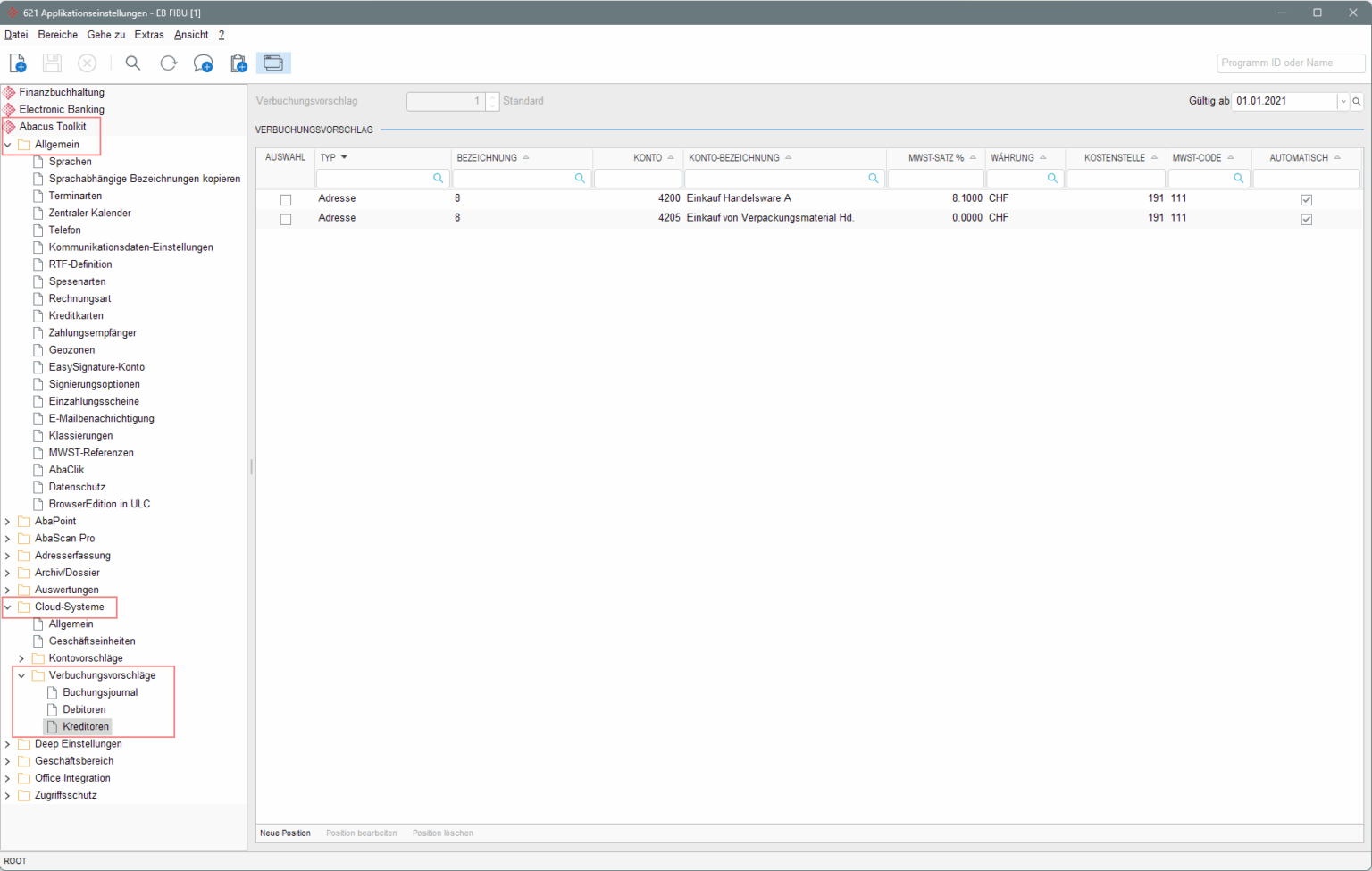The height and width of the screenshot is (871, 1372).
Task: Click the filter magnifier in the BEZEICHNUNG column
Action: pyautogui.click(x=580, y=178)
